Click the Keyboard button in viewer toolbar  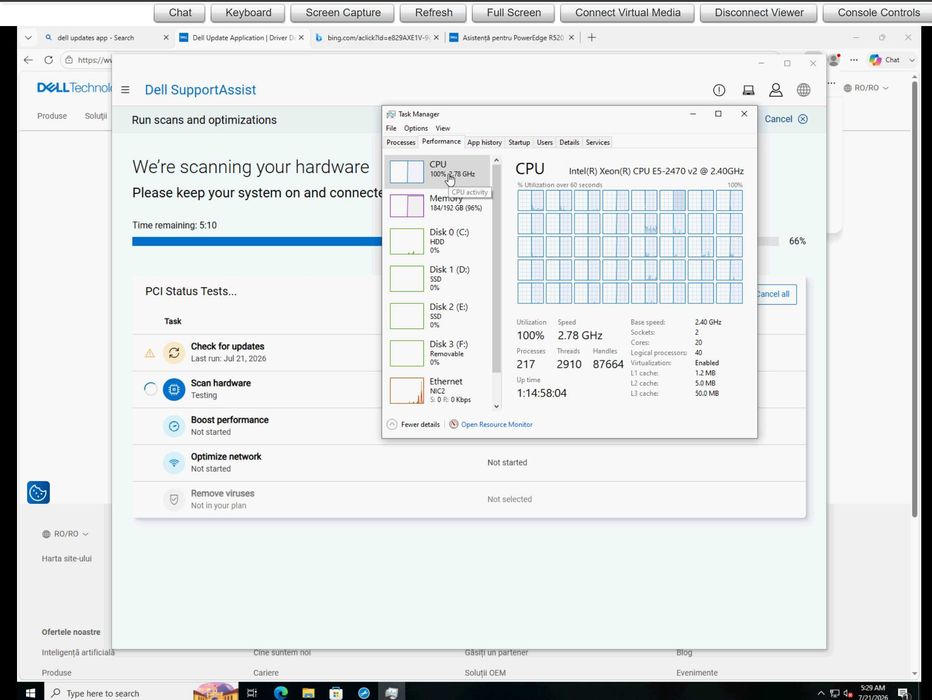click(x=248, y=12)
